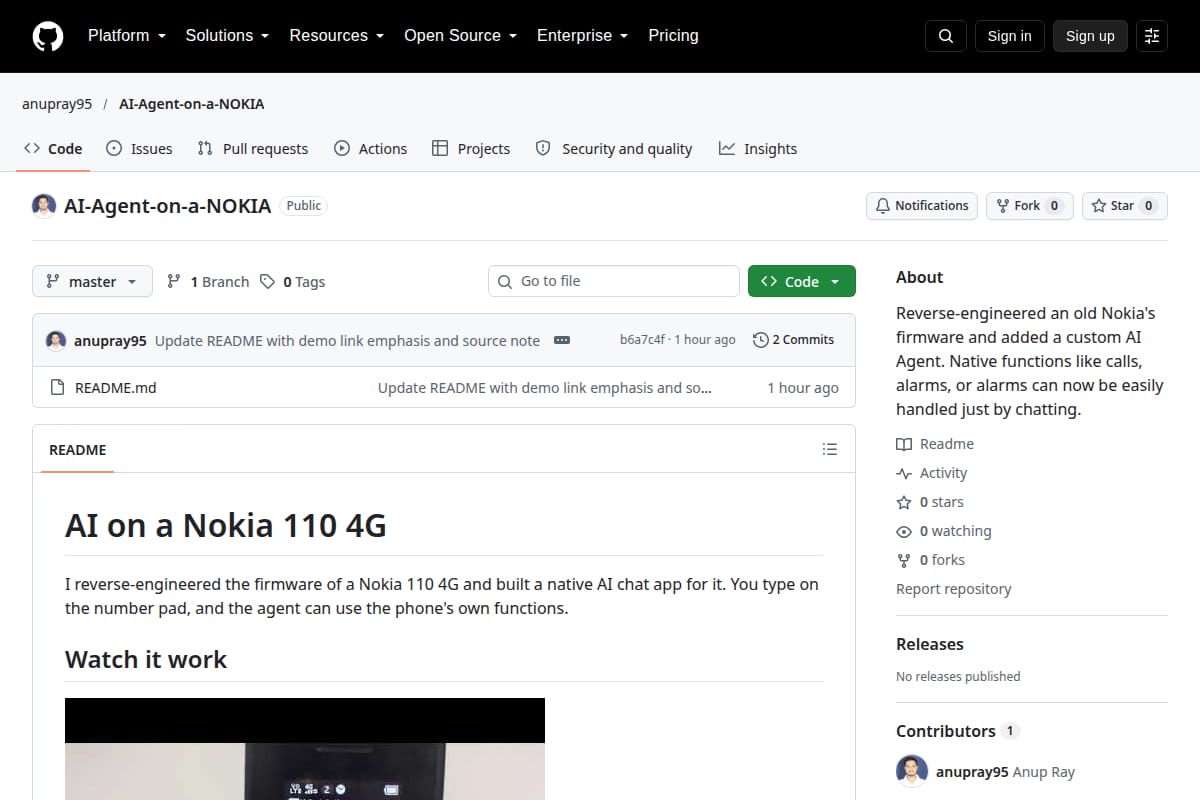Click anupray95 avatar under Contributors
The width and height of the screenshot is (1200, 800).
pyautogui.click(x=910, y=771)
